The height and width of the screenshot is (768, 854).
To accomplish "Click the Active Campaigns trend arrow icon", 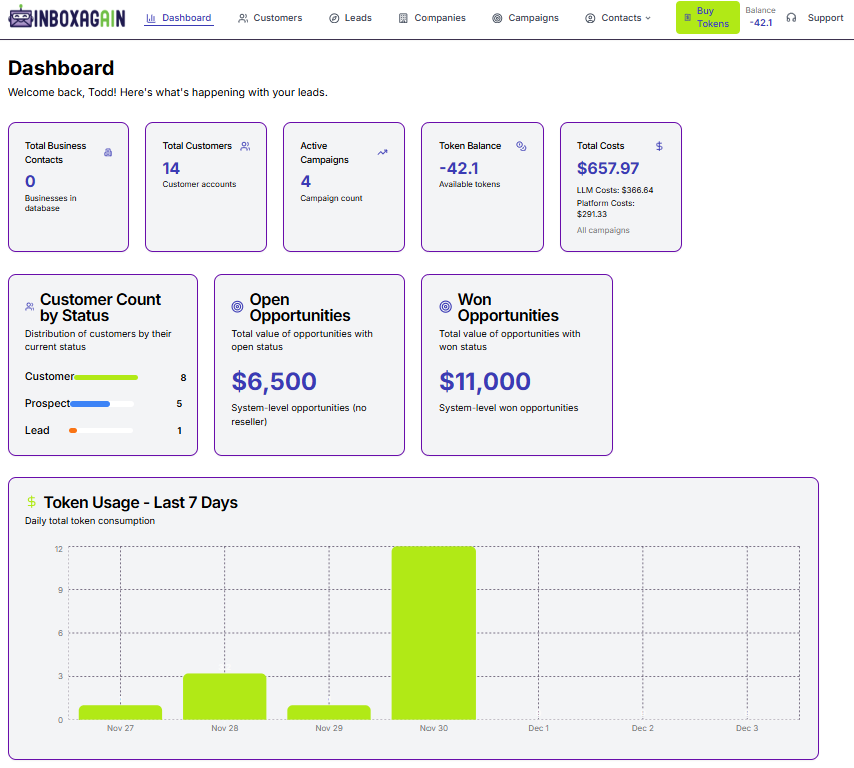I will (382, 152).
